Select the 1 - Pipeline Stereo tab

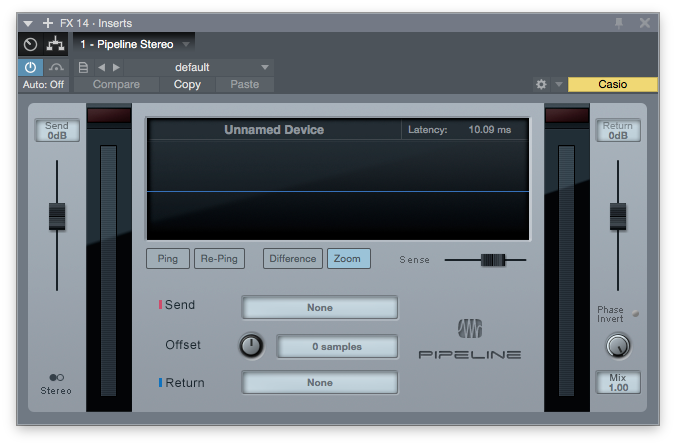126,44
